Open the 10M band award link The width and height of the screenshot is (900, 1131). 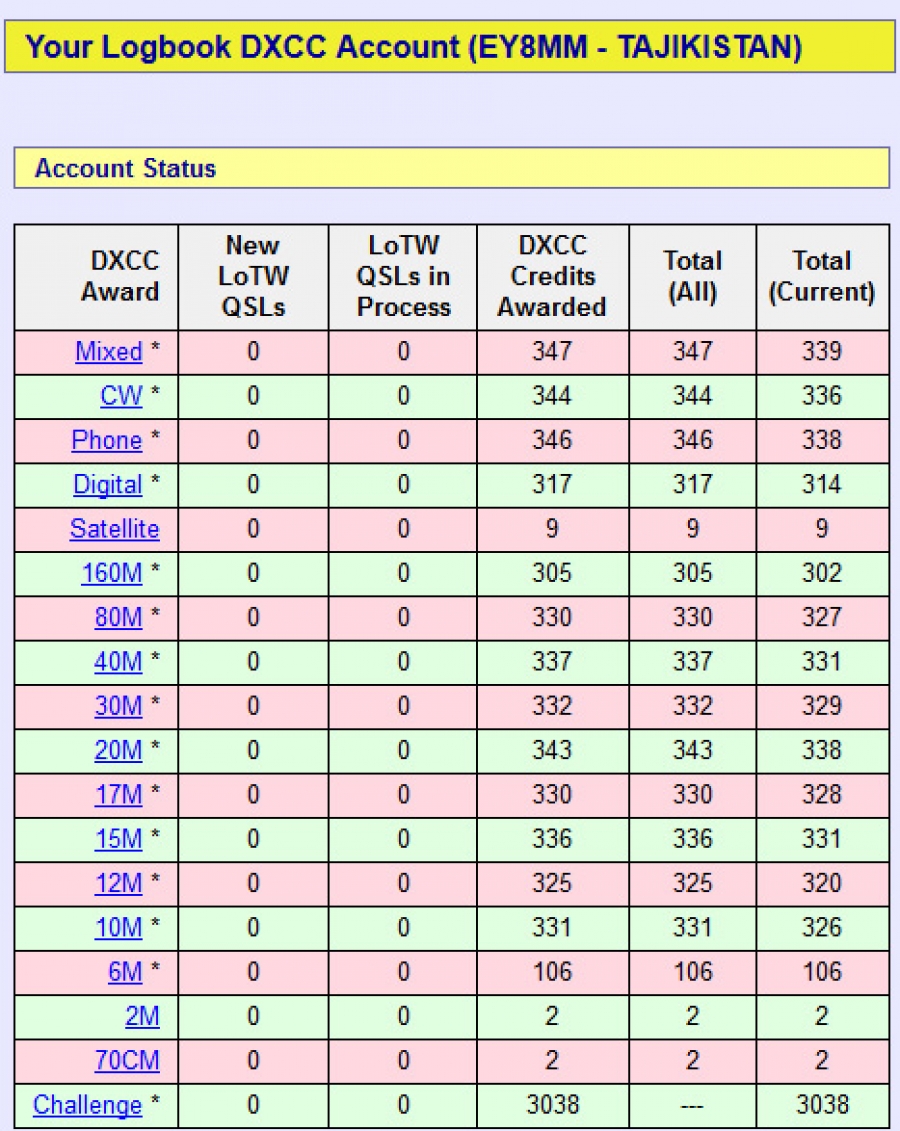click(119, 928)
